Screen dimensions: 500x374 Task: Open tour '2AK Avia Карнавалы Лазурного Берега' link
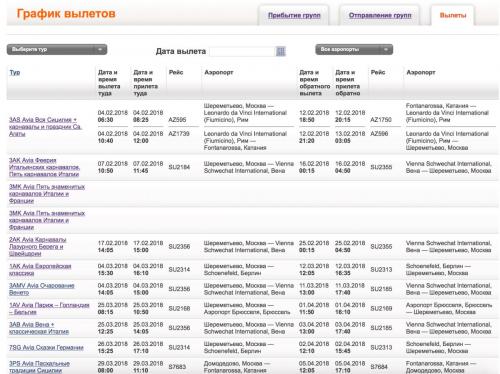click(x=38, y=247)
